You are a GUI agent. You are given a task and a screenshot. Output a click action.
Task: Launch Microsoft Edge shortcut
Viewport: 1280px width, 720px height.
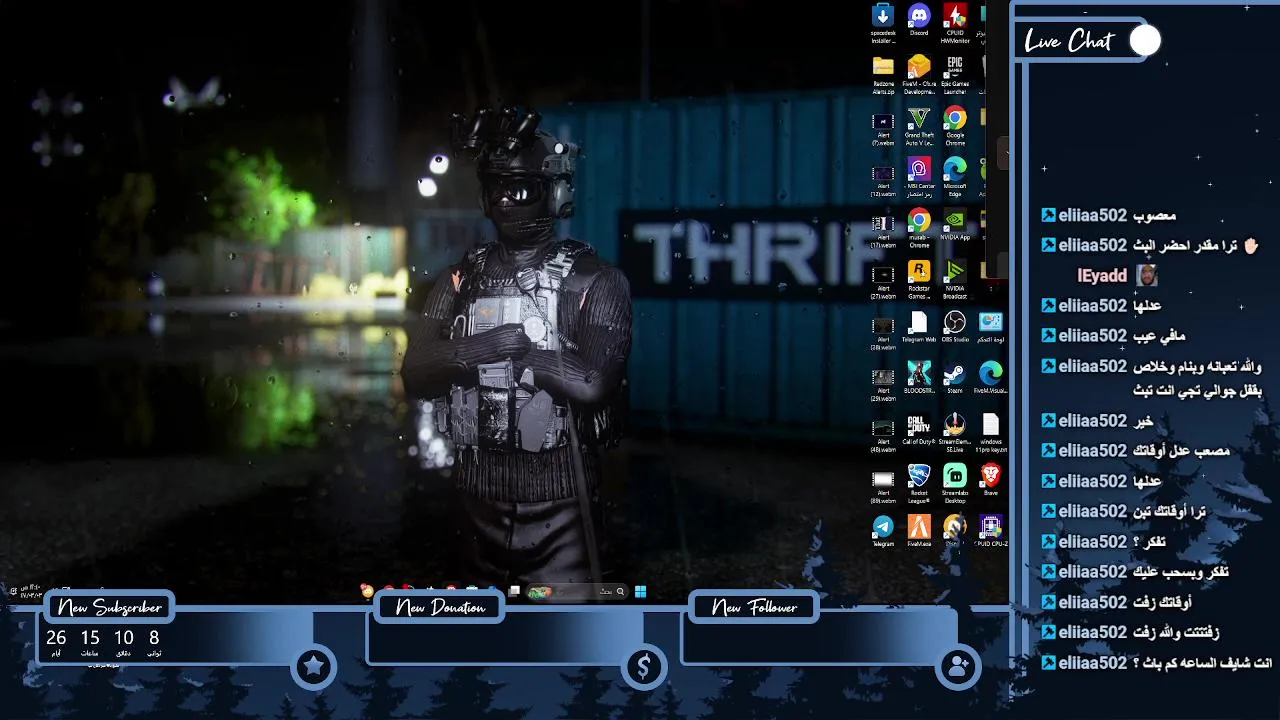pos(955,177)
